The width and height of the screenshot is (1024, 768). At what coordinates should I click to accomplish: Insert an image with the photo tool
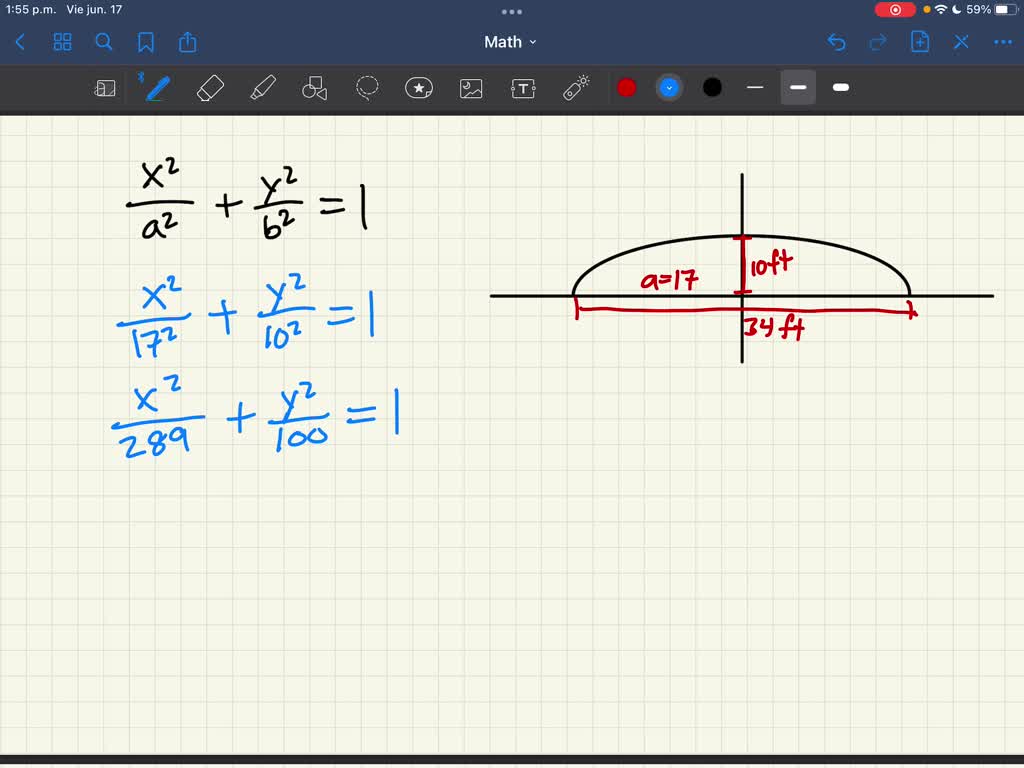pos(470,88)
